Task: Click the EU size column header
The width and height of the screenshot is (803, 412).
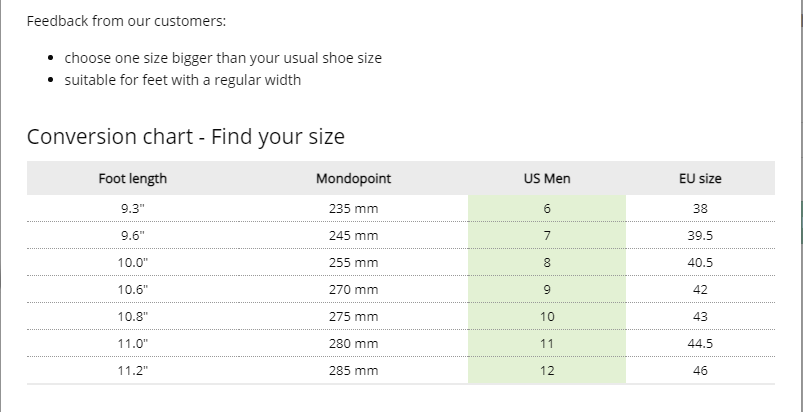Action: [700, 179]
